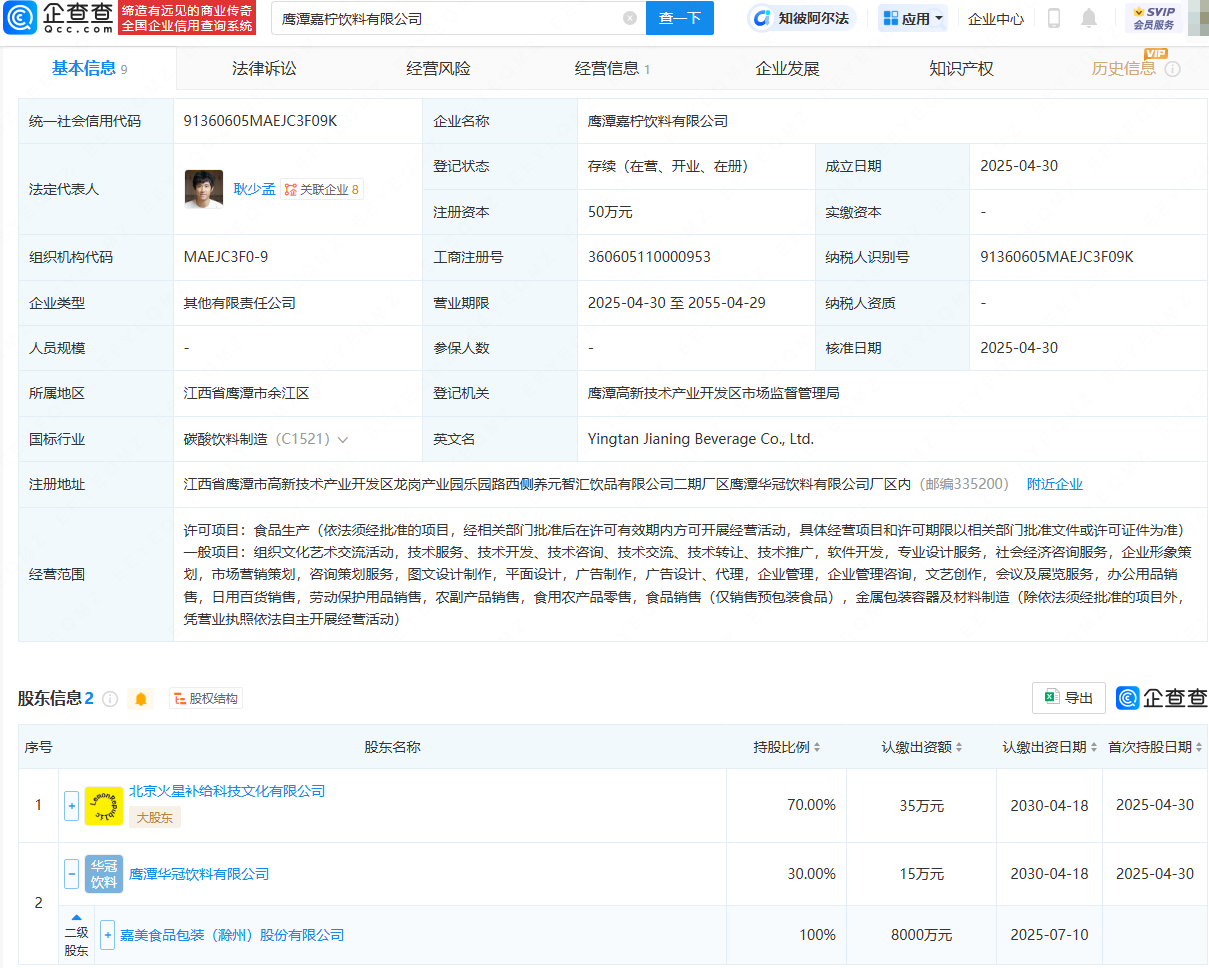Click the Qcc.com logo at top left
Image resolution: width=1209 pixels, height=968 pixels.
coord(57,18)
